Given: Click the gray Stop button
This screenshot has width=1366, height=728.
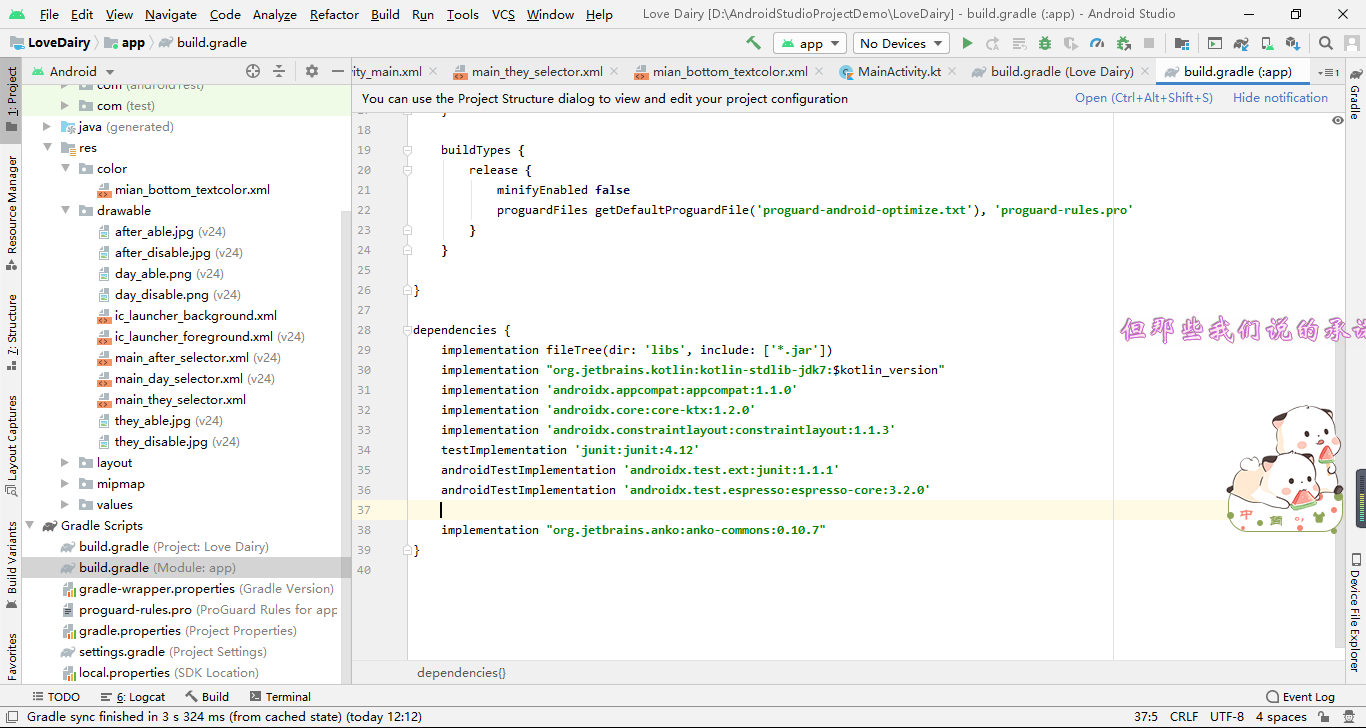Looking at the screenshot, I should (x=1149, y=43).
